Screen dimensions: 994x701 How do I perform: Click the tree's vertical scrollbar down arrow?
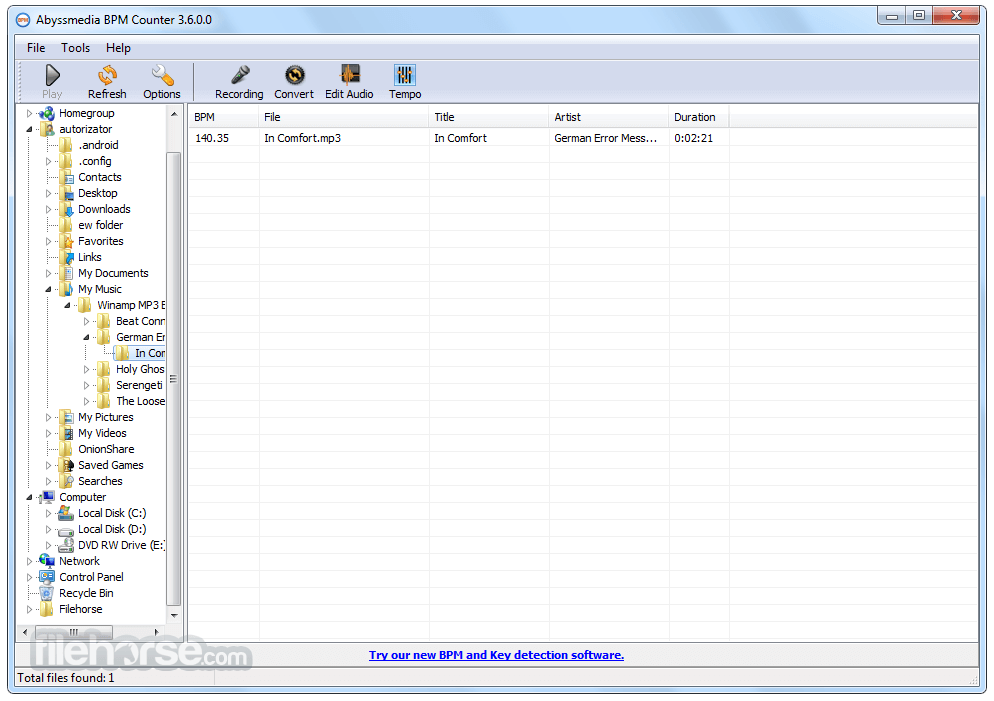(174, 616)
